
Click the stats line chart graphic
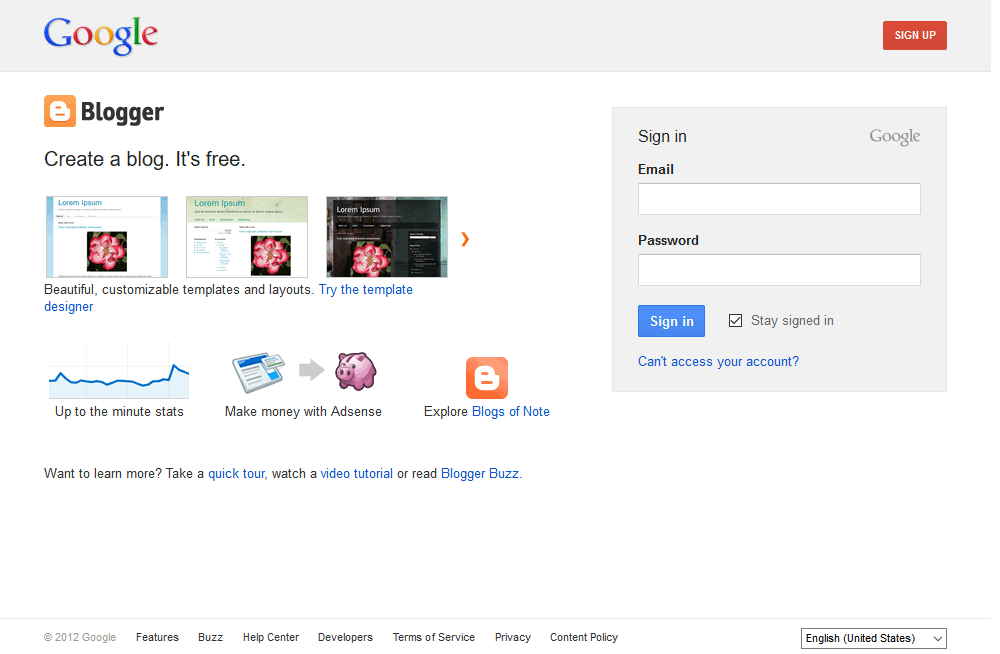119,371
